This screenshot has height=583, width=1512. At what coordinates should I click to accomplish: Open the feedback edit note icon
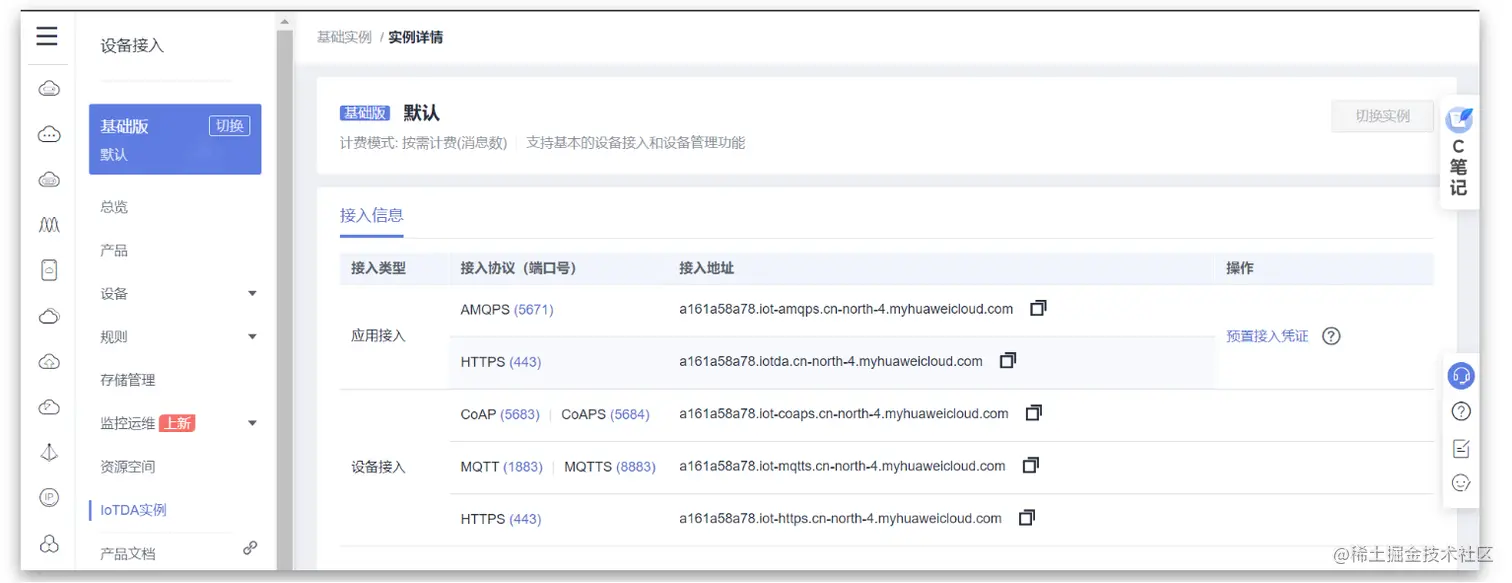1461,448
